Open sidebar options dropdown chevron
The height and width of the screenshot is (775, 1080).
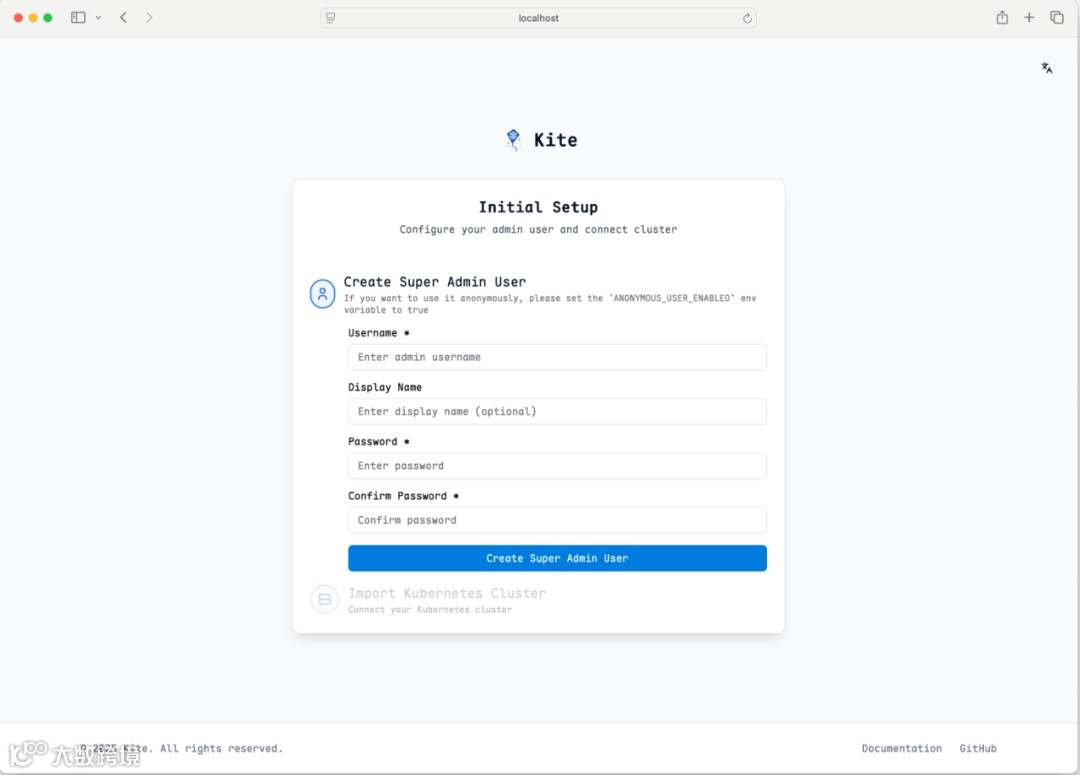coord(98,18)
